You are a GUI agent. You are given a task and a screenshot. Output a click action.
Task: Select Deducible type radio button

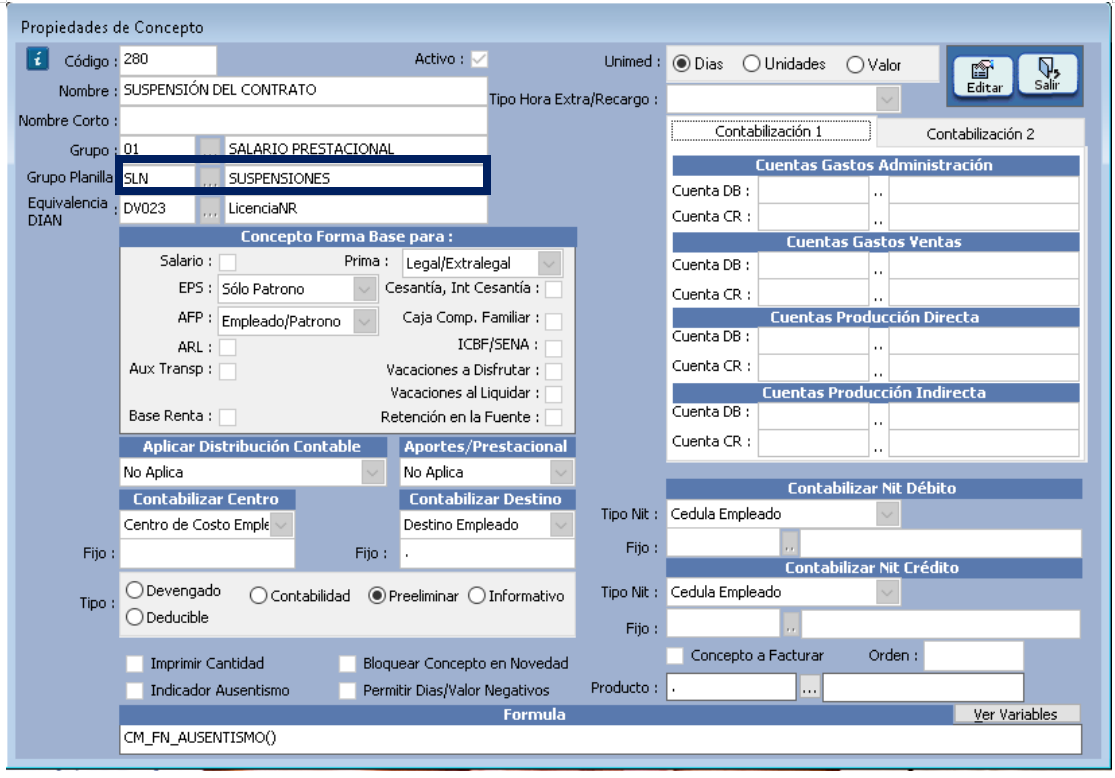click(x=134, y=617)
